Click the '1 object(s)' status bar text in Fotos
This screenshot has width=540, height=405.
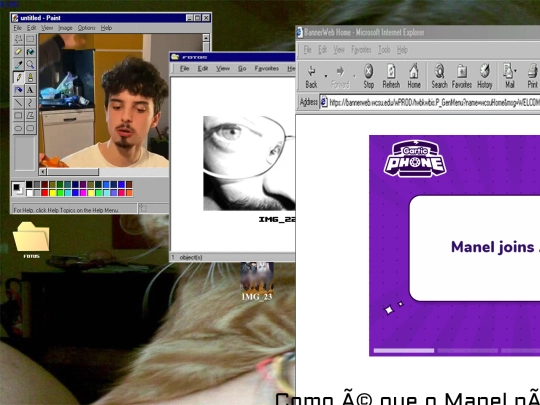(x=187, y=257)
